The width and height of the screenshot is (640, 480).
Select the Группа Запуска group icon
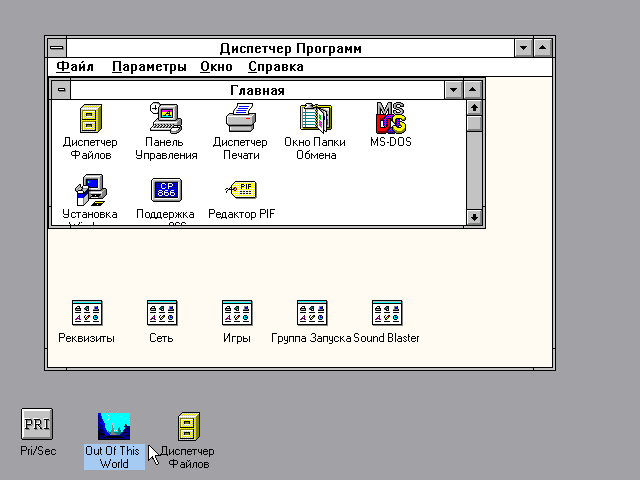(x=312, y=313)
